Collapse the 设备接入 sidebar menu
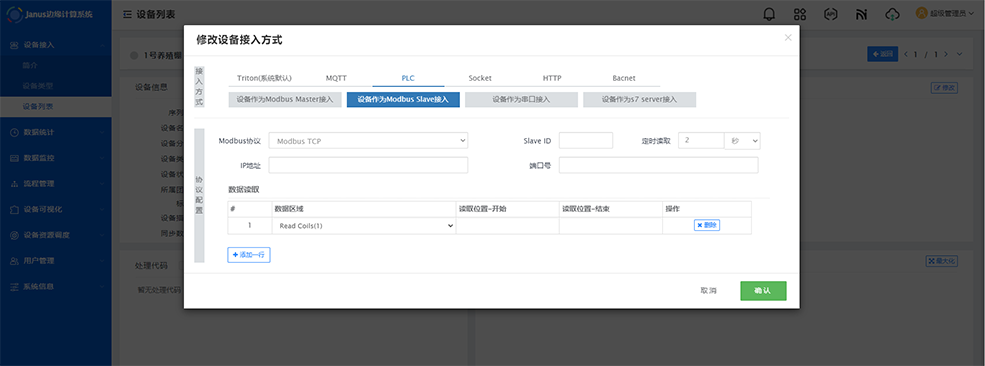The height and width of the screenshot is (366, 985). (x=101, y=45)
